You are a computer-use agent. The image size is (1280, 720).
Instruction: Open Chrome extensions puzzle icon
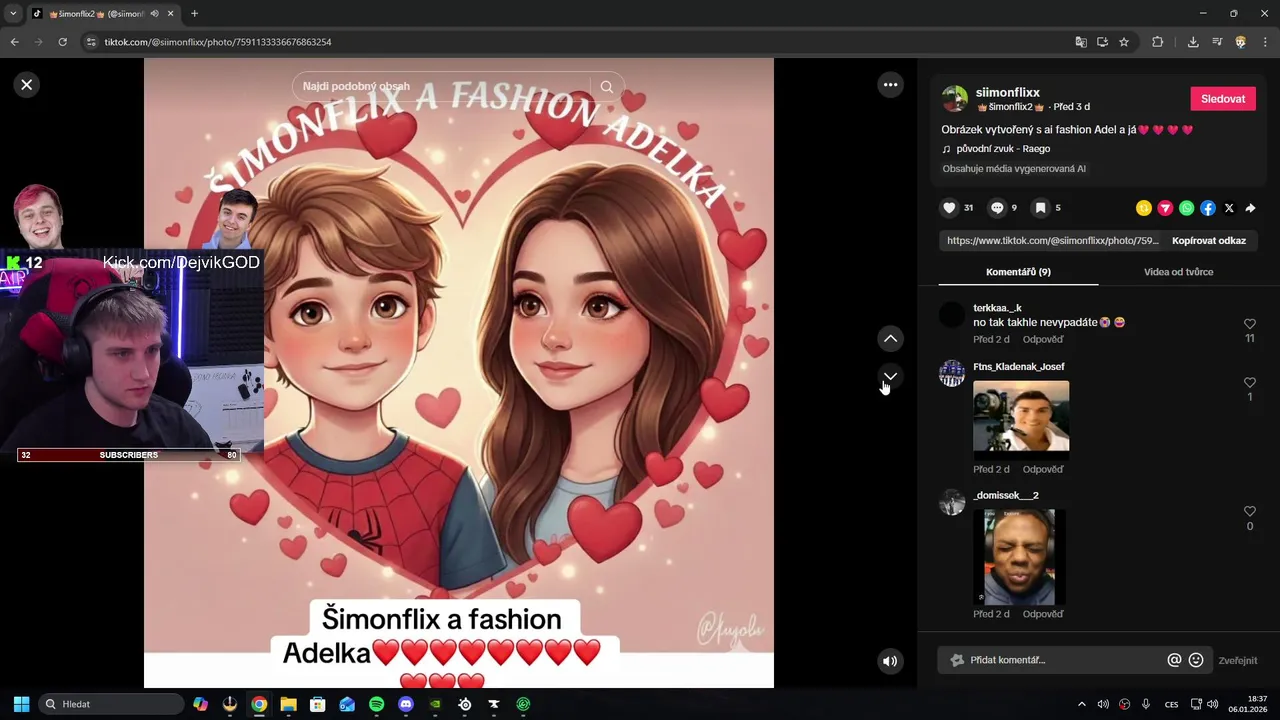(1157, 42)
